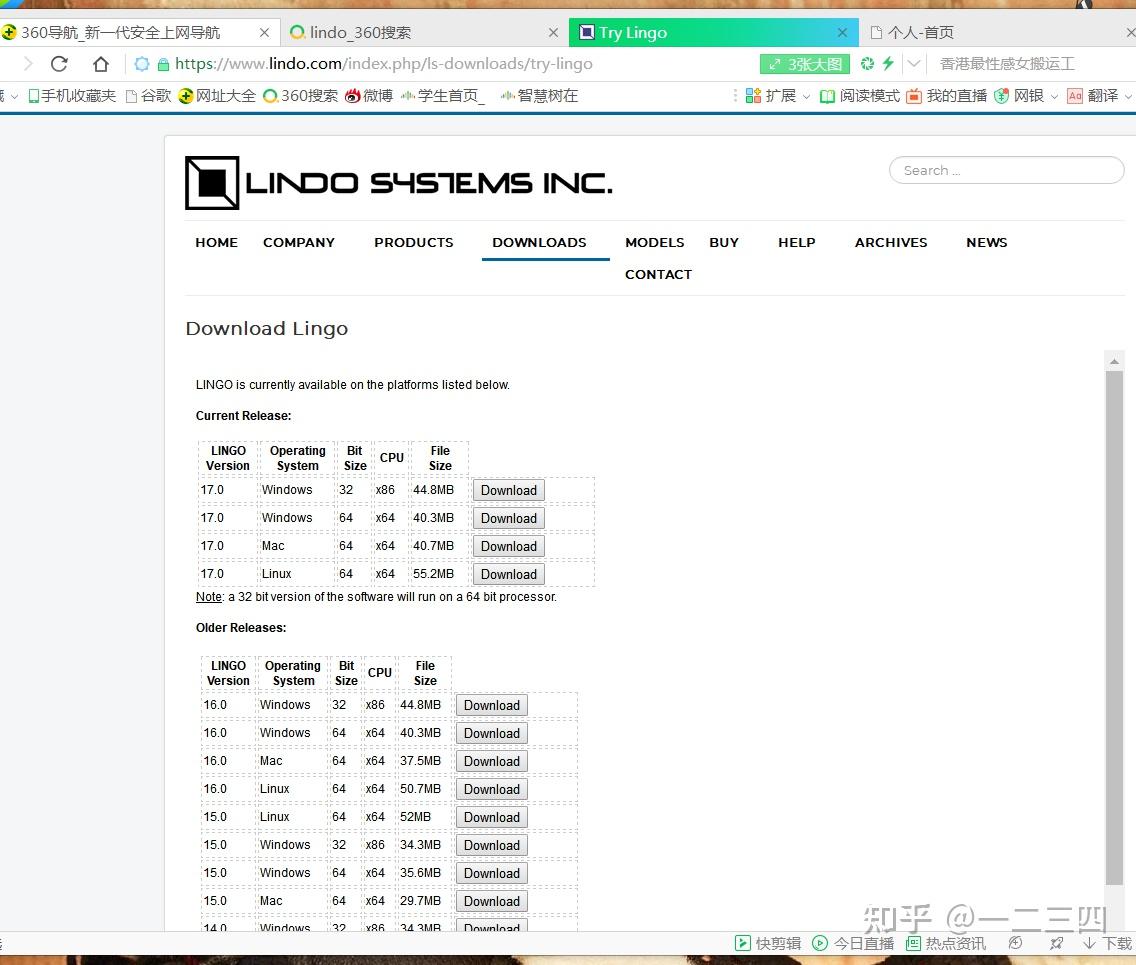Click the page vertical scrollbar thumb
Viewport: 1136px width, 965px height.
click(1114, 627)
